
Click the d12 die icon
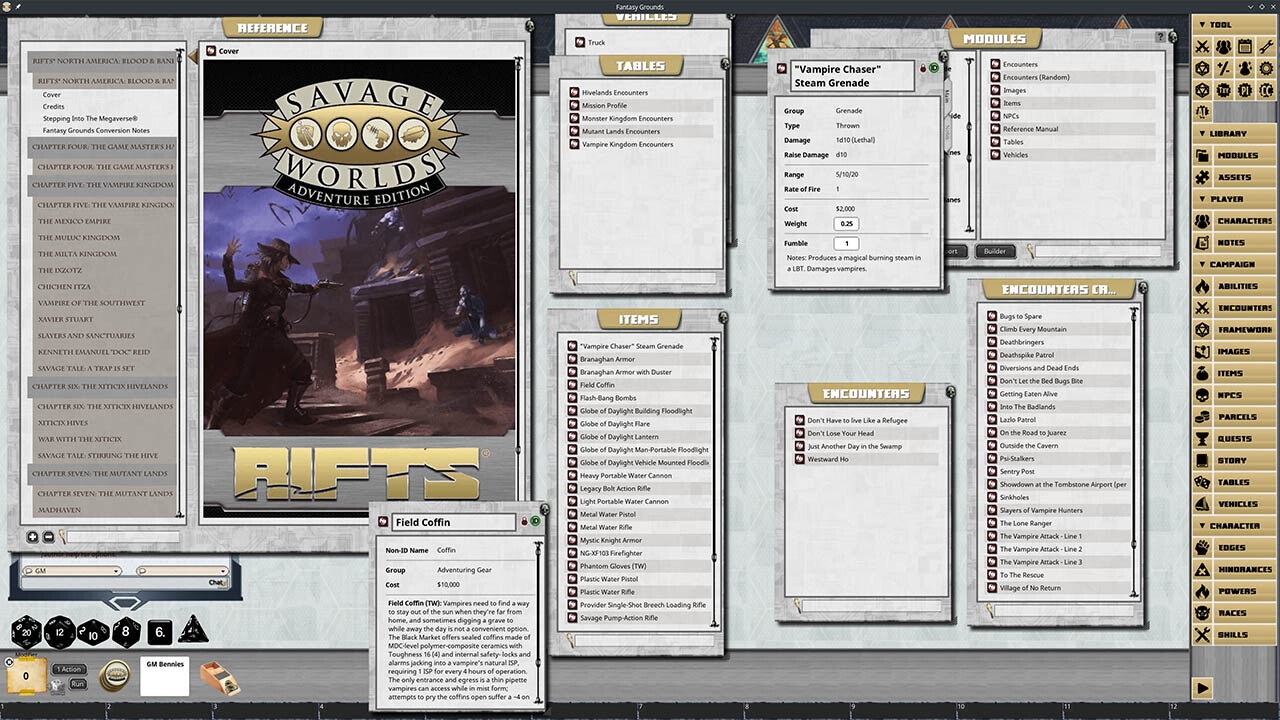coord(59,632)
